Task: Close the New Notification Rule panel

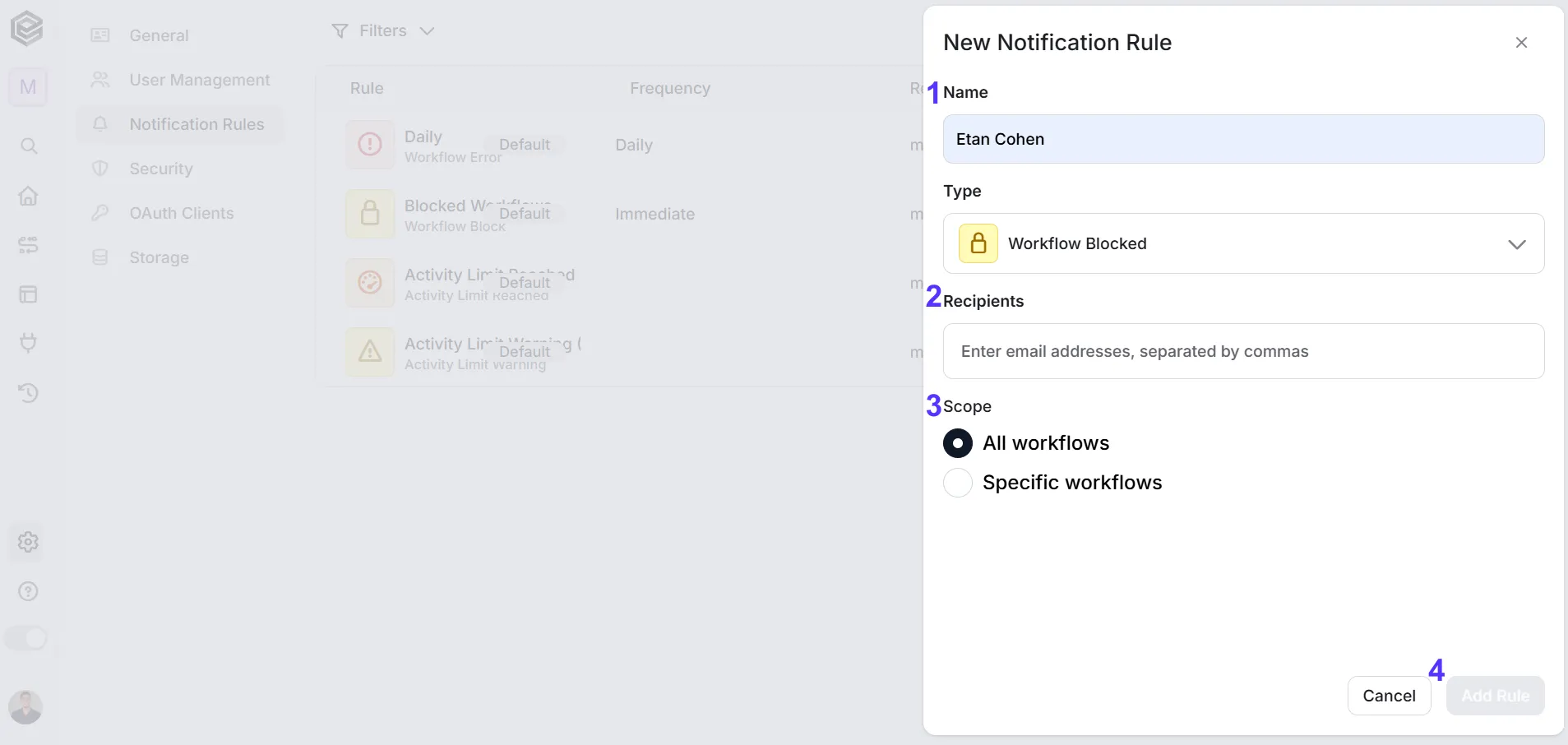Action: [x=1521, y=43]
